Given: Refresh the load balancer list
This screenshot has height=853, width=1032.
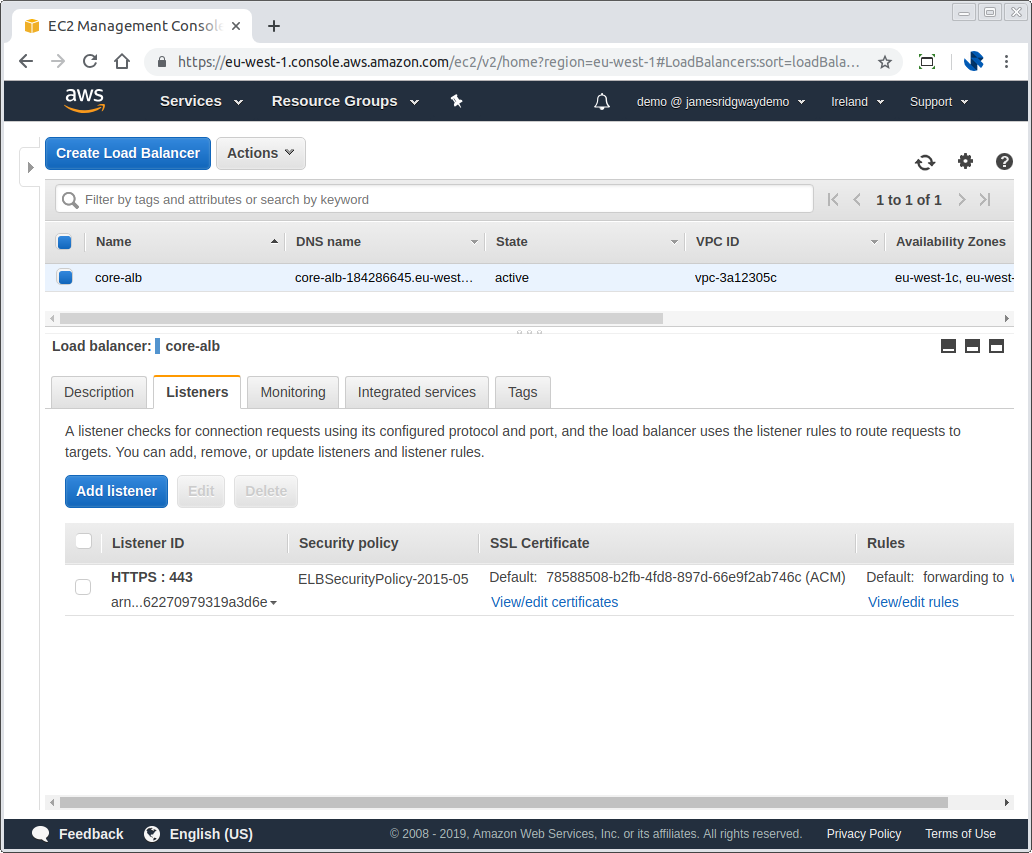Looking at the screenshot, I should click(x=925, y=162).
